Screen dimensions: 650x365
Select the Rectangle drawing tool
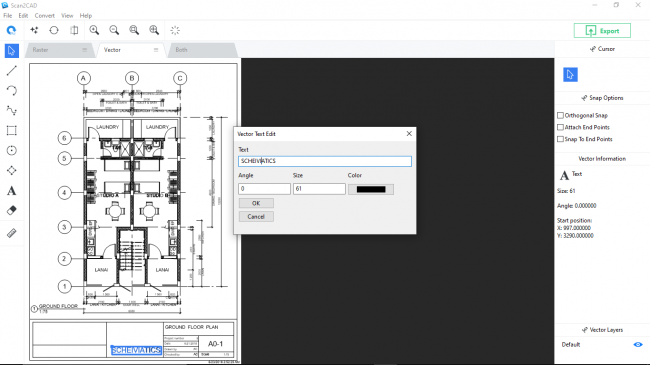click(12, 130)
